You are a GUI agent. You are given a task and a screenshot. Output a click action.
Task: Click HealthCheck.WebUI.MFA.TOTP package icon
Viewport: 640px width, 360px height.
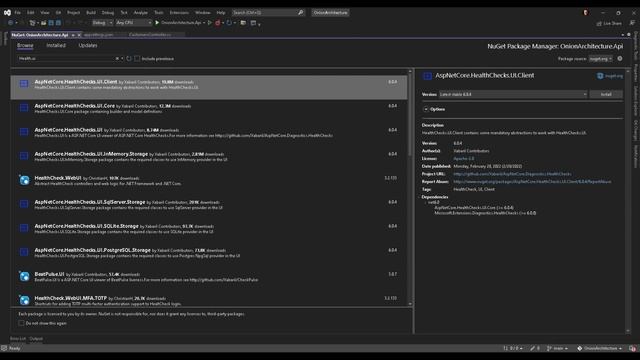tap(24, 300)
